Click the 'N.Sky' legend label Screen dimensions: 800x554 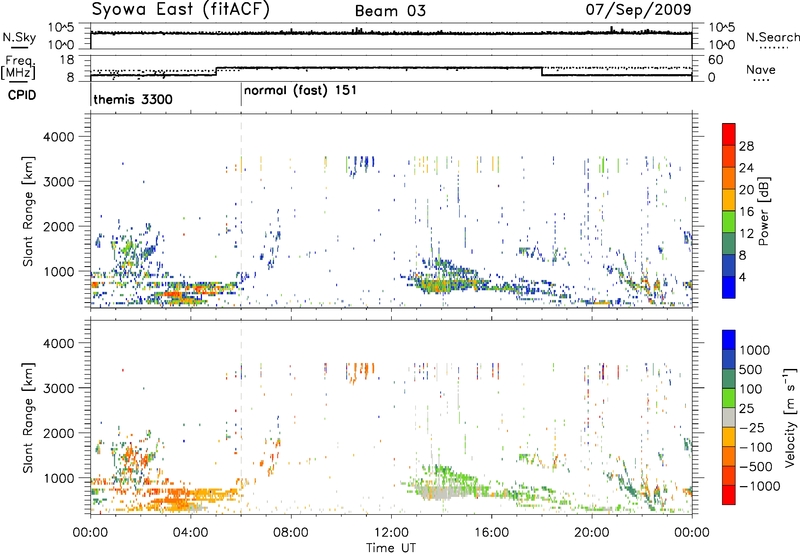[19, 38]
